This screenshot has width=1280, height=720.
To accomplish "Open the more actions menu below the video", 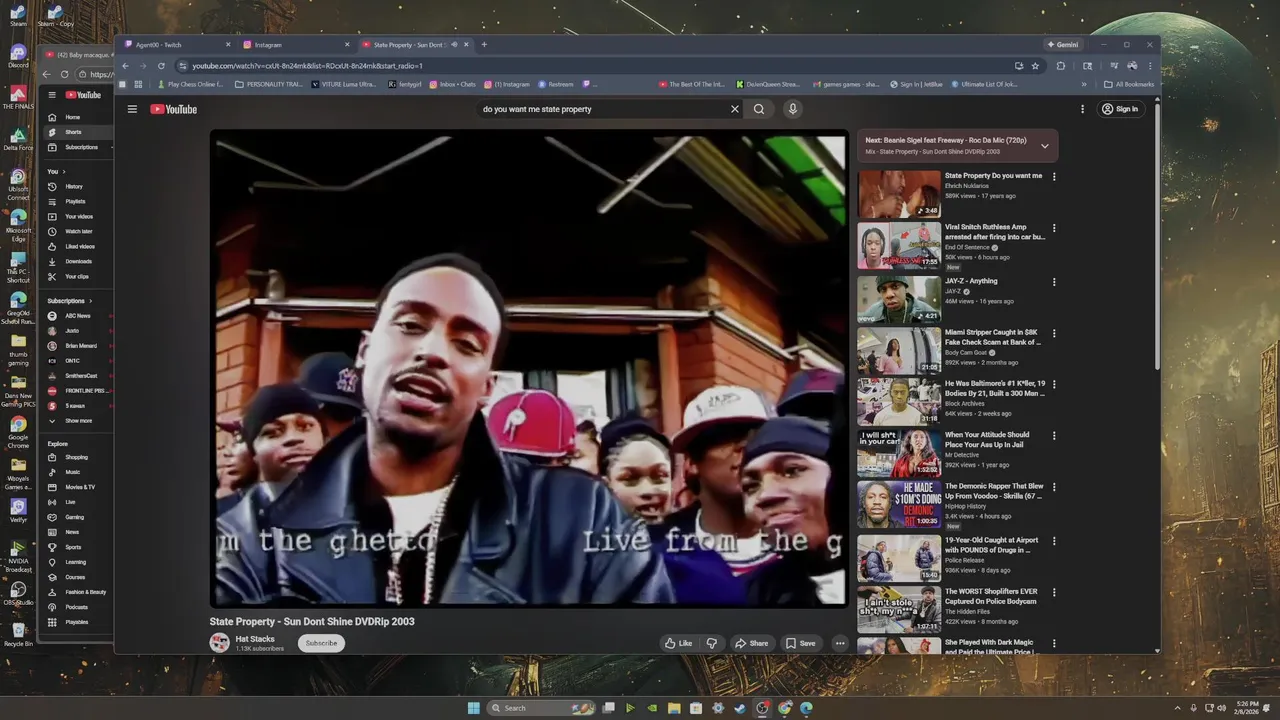I will tap(840, 643).
